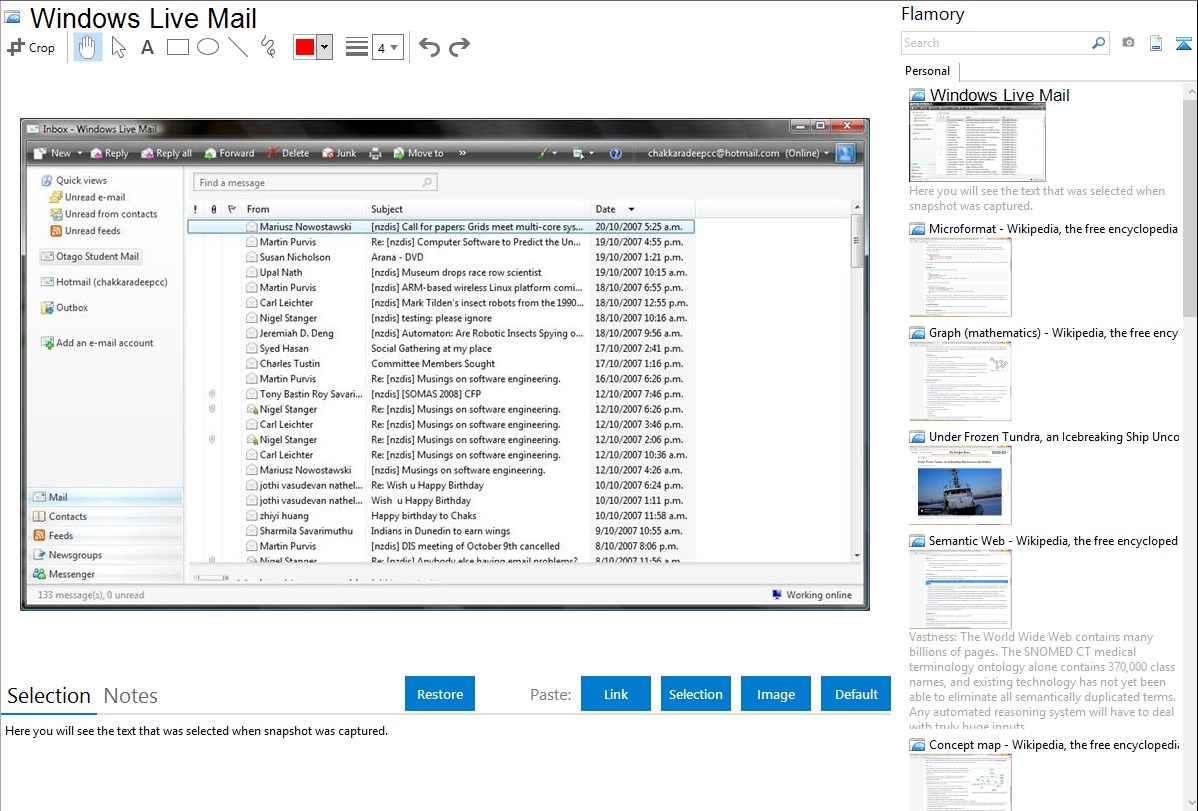Image resolution: width=1198 pixels, height=811 pixels.
Task: Select the Susan Nicholson Arana - DVD email
Action: (x=441, y=257)
